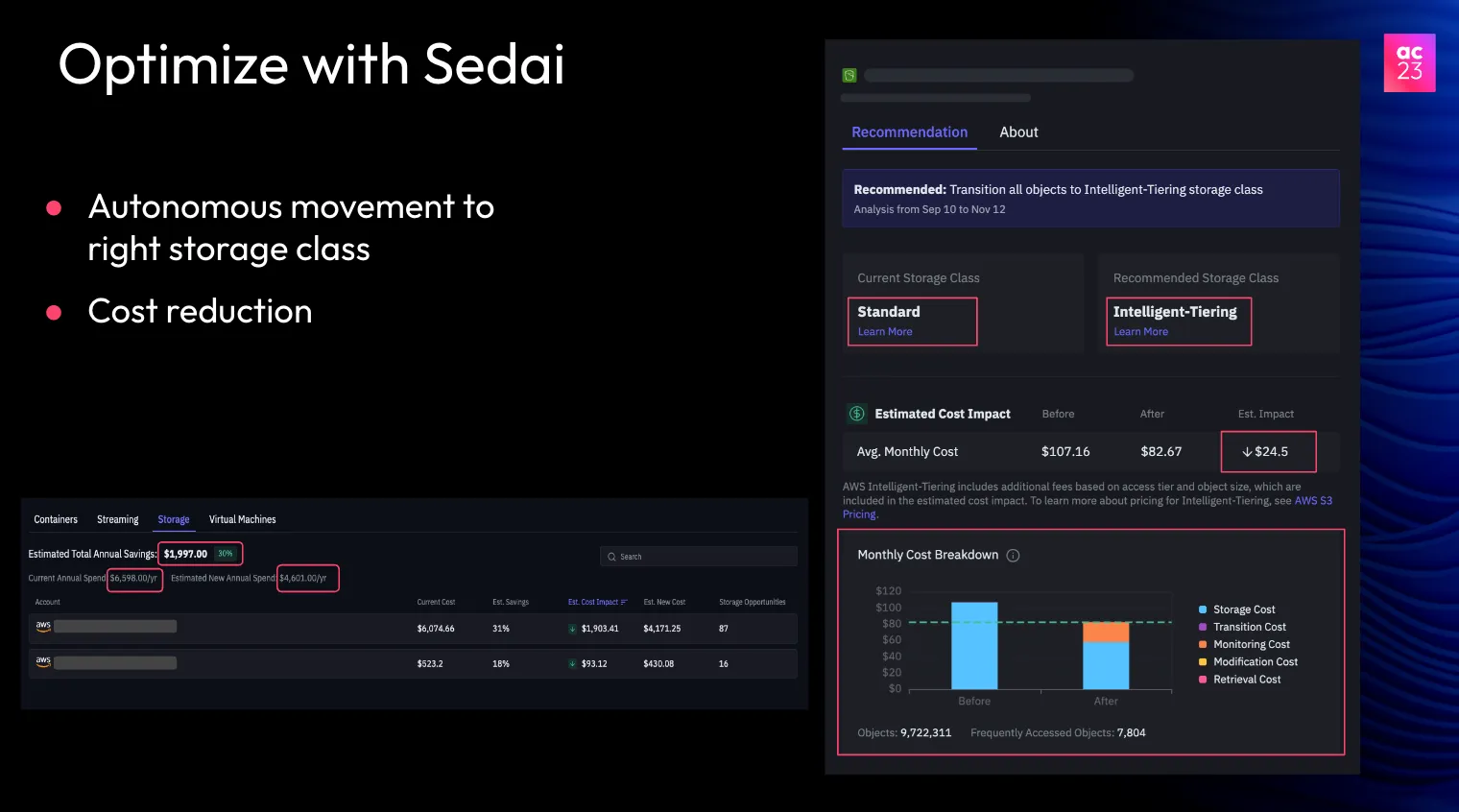Click the Est. New Cost column header

point(664,602)
